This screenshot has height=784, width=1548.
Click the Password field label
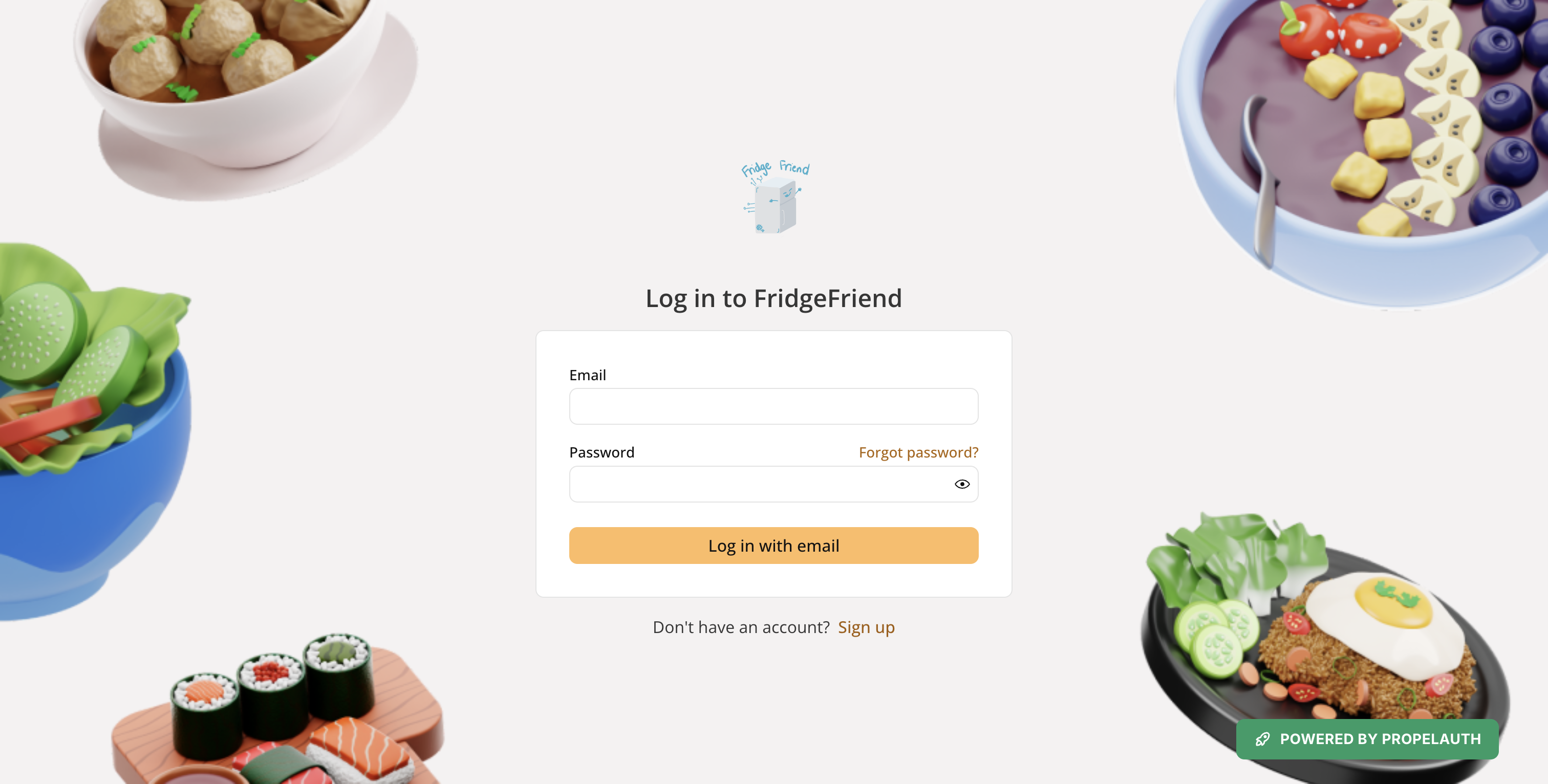601,452
